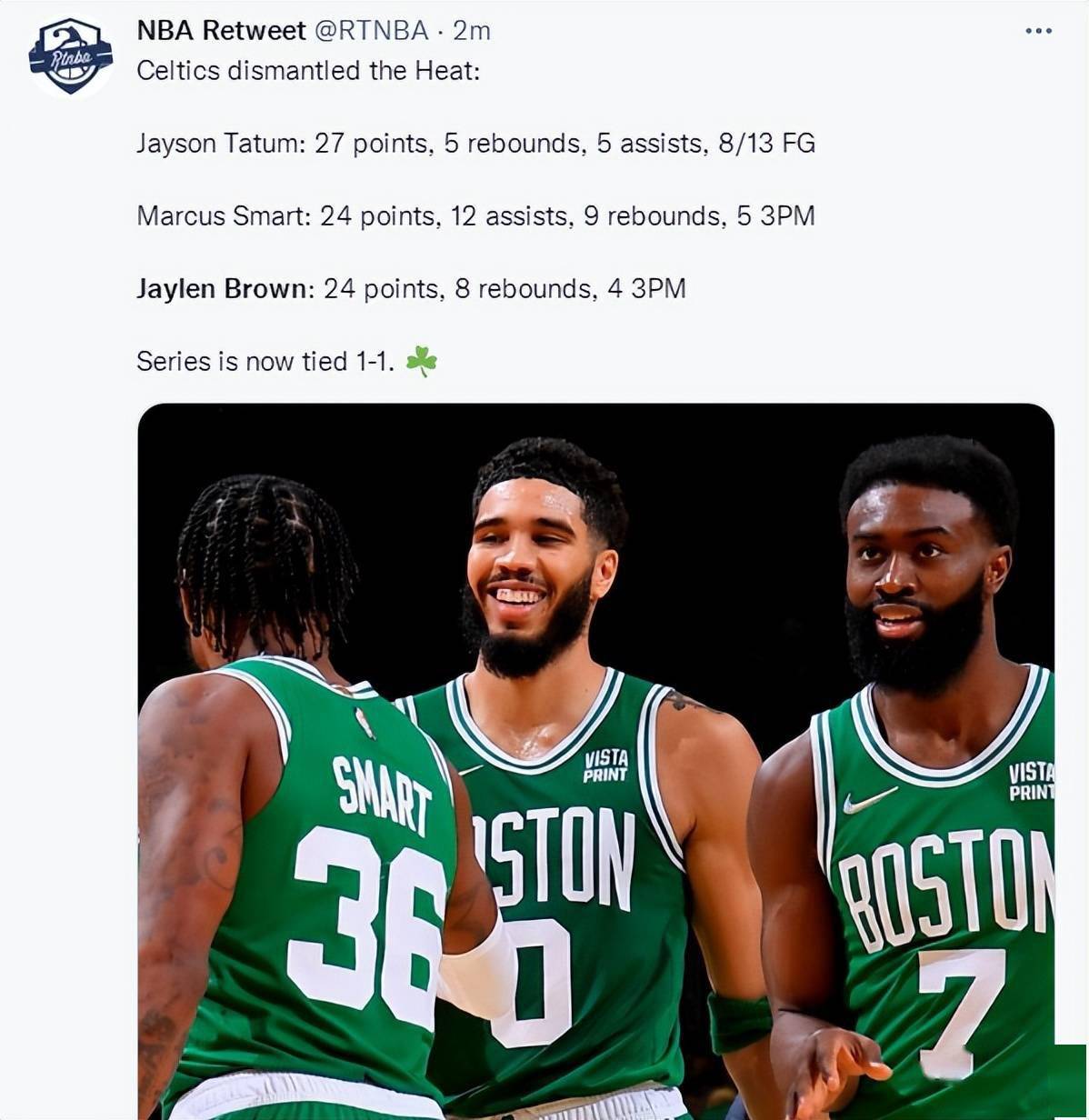Visit the @RTNBA handle link
The image size is (1089, 1120).
coord(371,31)
